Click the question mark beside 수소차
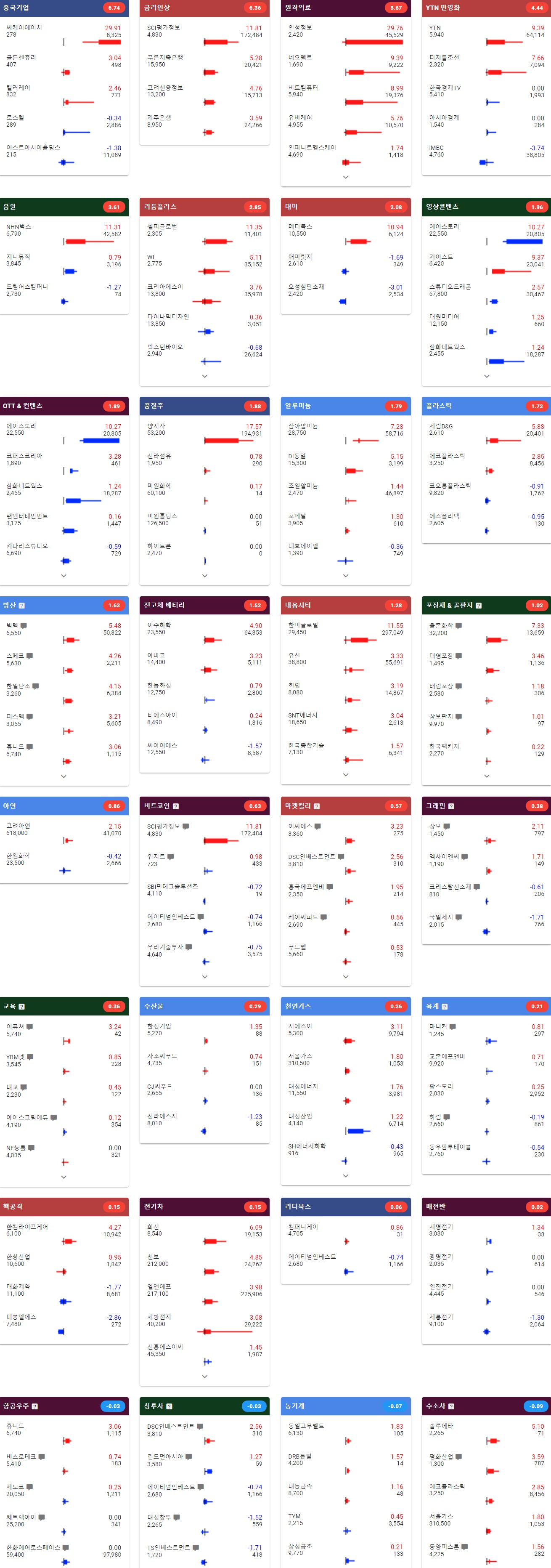Viewport: 551px width, 1568px height. 451,1406
